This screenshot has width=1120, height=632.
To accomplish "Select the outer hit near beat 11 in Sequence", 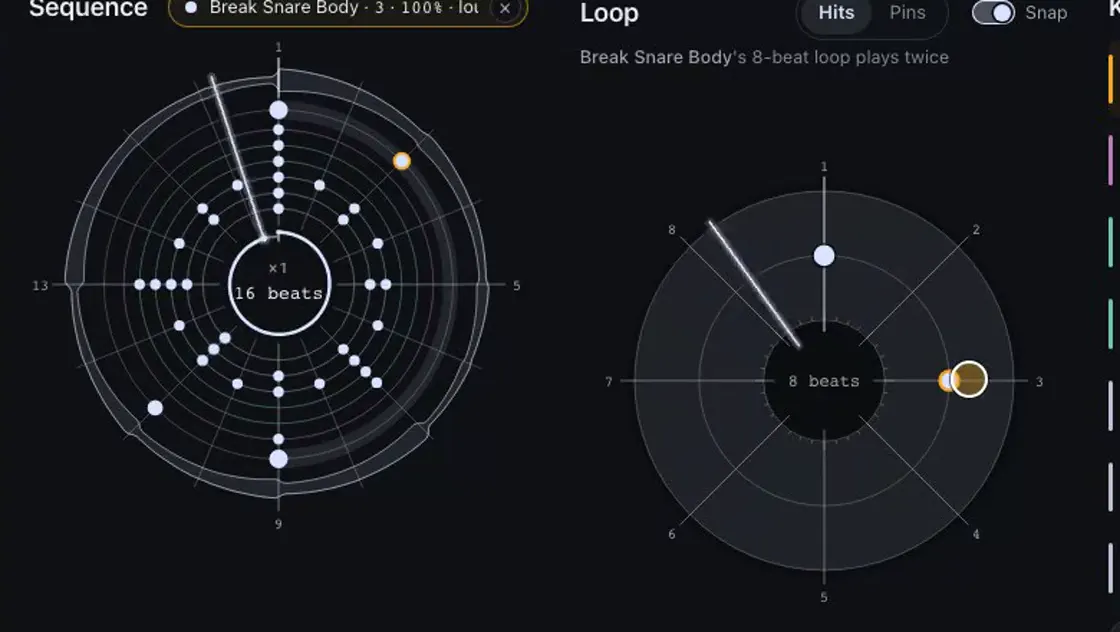I will coord(155,408).
